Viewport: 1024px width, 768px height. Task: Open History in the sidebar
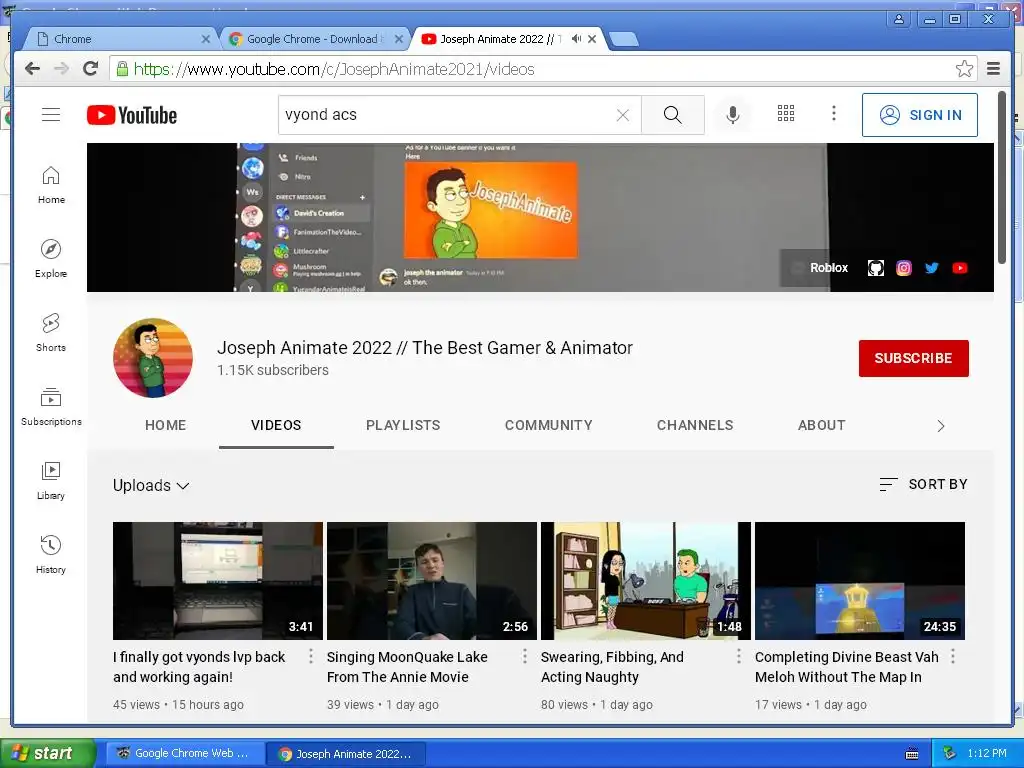tap(51, 555)
